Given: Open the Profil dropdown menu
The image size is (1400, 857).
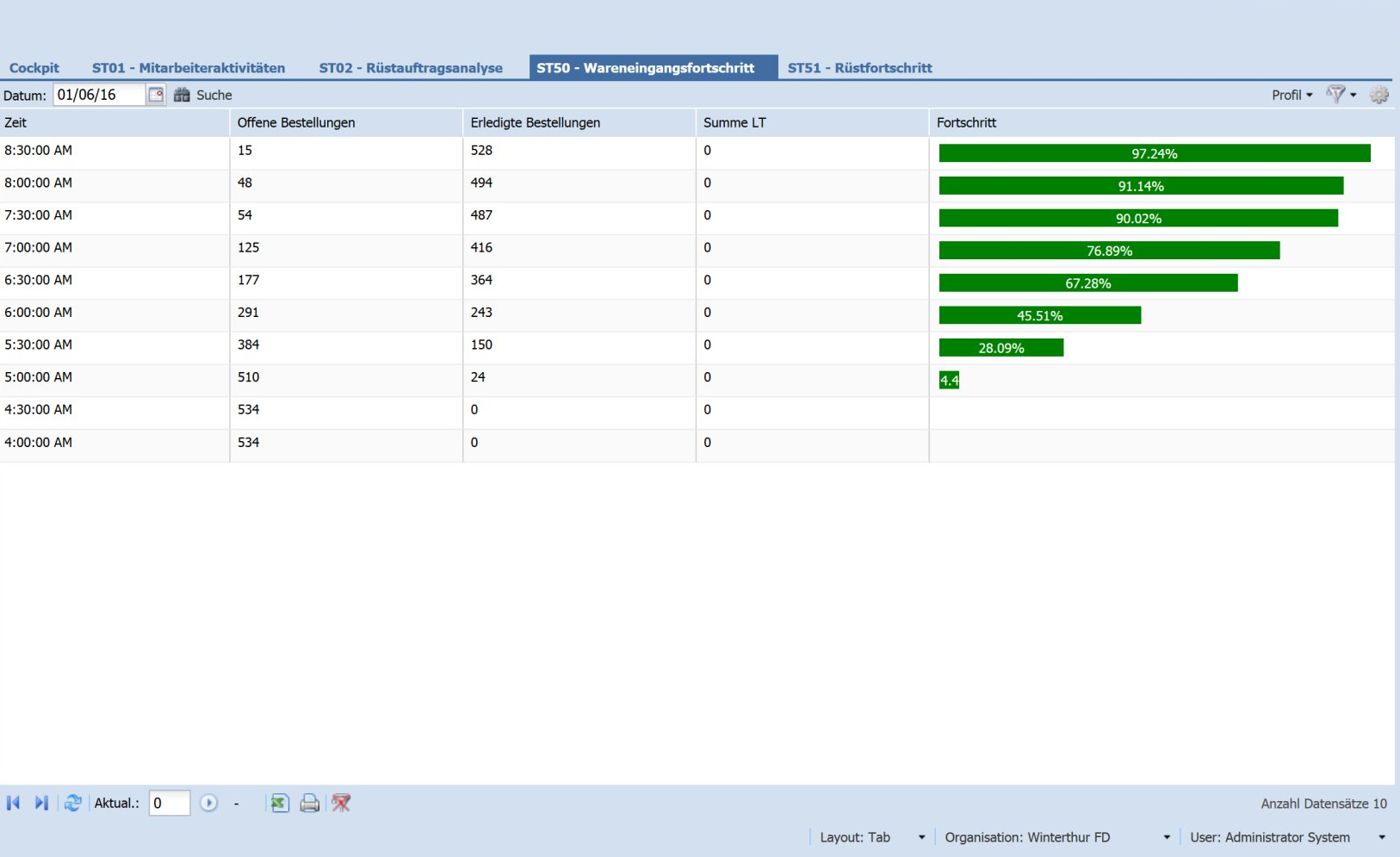Looking at the screenshot, I should coord(1292,95).
